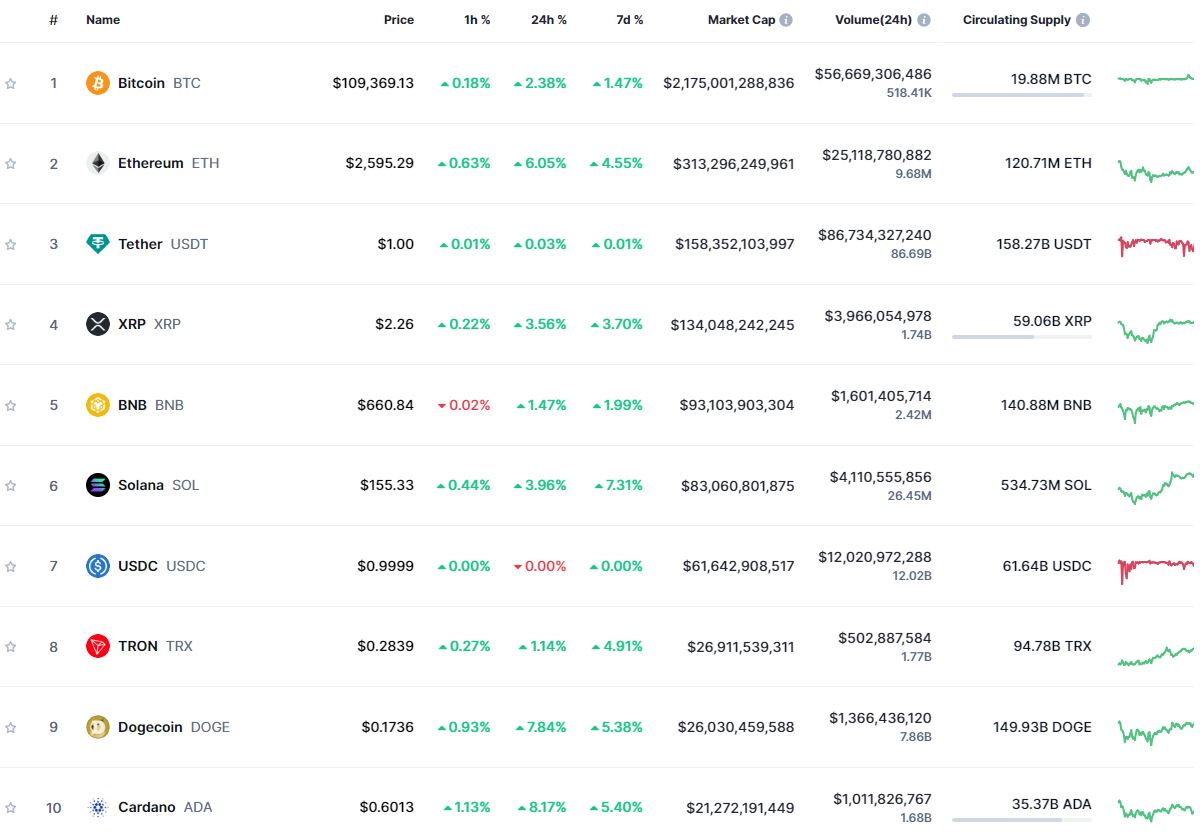
Task: Click Cardano's circulating supply progress bar
Action: click(x=1022, y=820)
